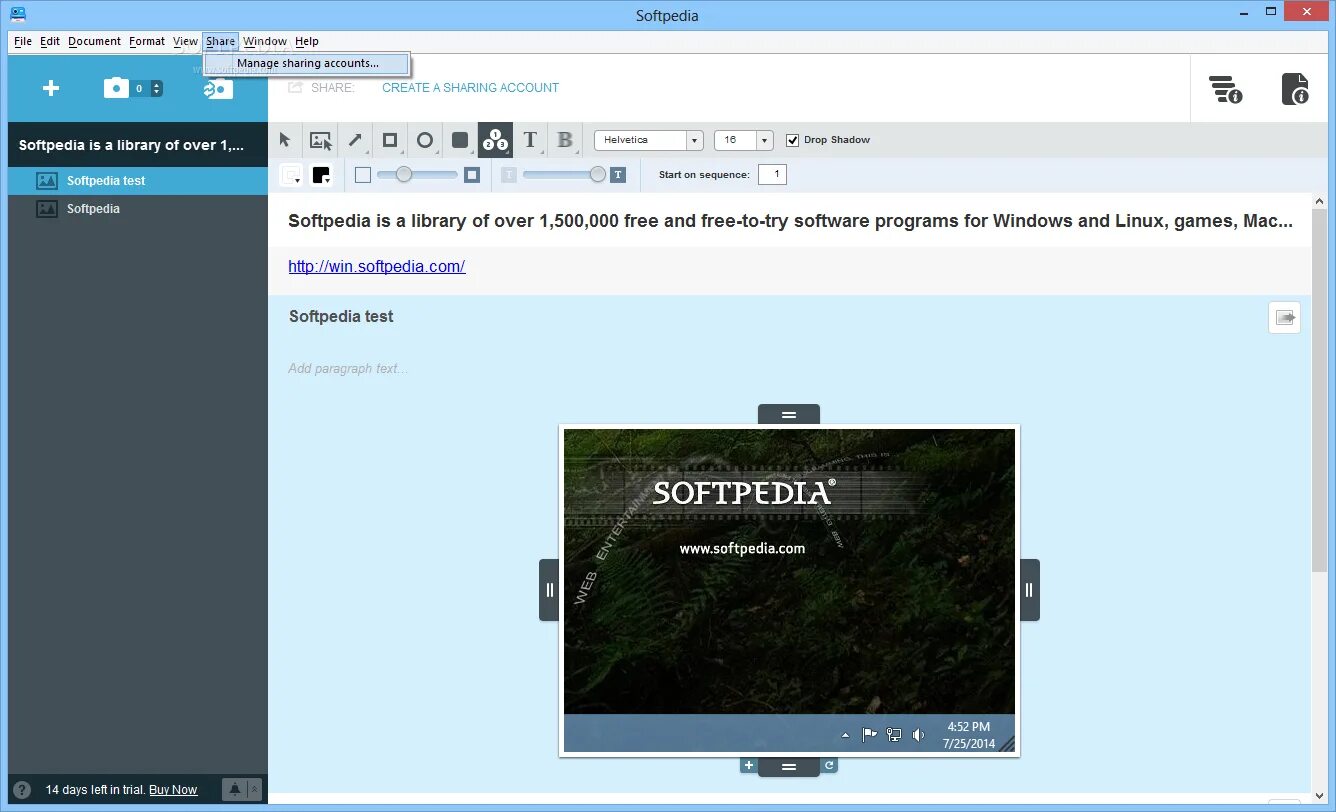Select the circle annotation tool
This screenshot has height=812, width=1336.
pyautogui.click(x=425, y=140)
